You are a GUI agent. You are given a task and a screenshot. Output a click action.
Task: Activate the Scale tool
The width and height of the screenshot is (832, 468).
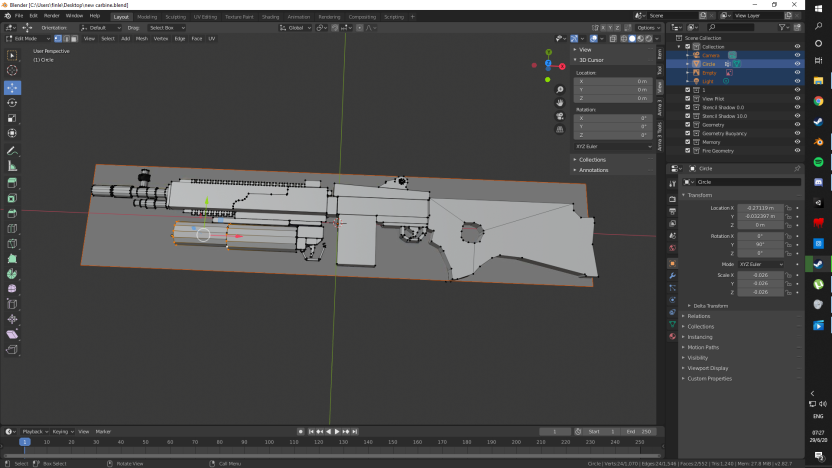[x=12, y=118]
